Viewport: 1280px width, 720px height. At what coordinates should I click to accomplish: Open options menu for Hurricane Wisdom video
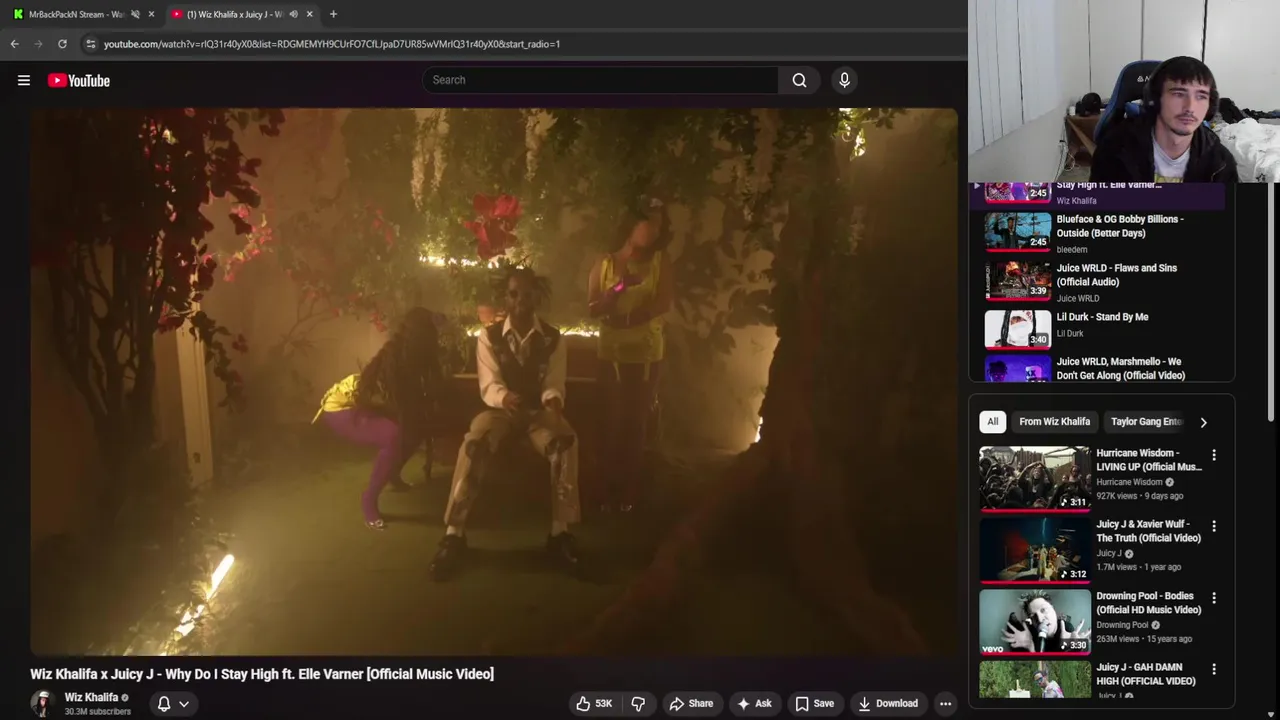1214,455
